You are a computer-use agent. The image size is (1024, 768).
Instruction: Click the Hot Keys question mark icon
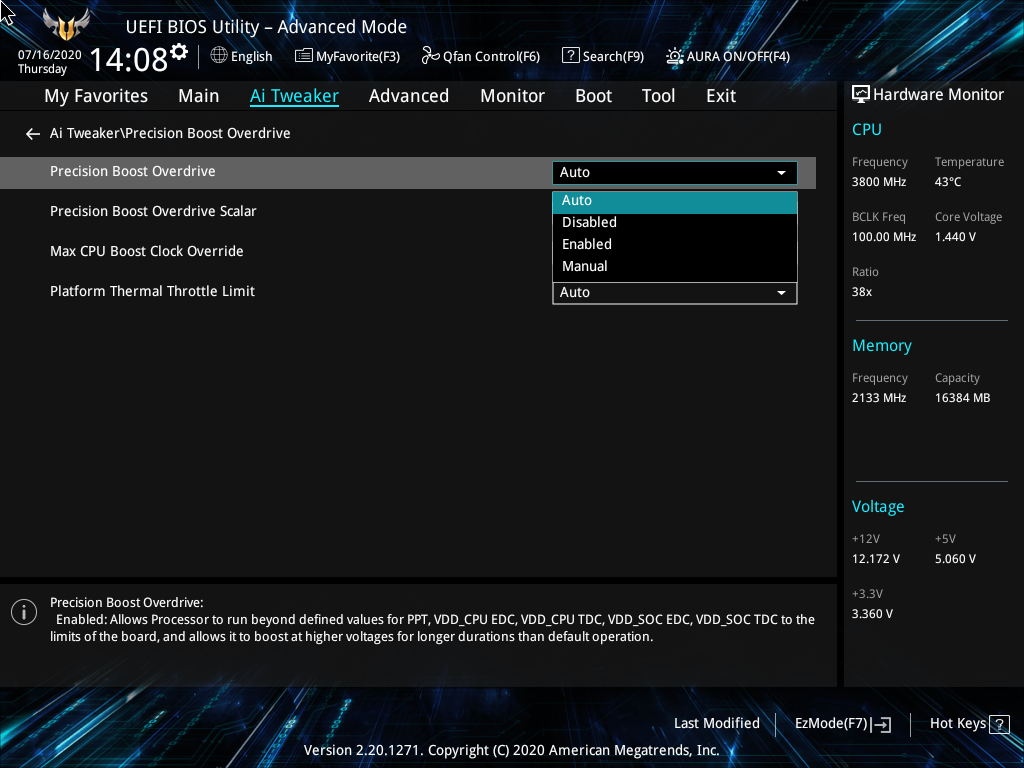click(x=999, y=724)
